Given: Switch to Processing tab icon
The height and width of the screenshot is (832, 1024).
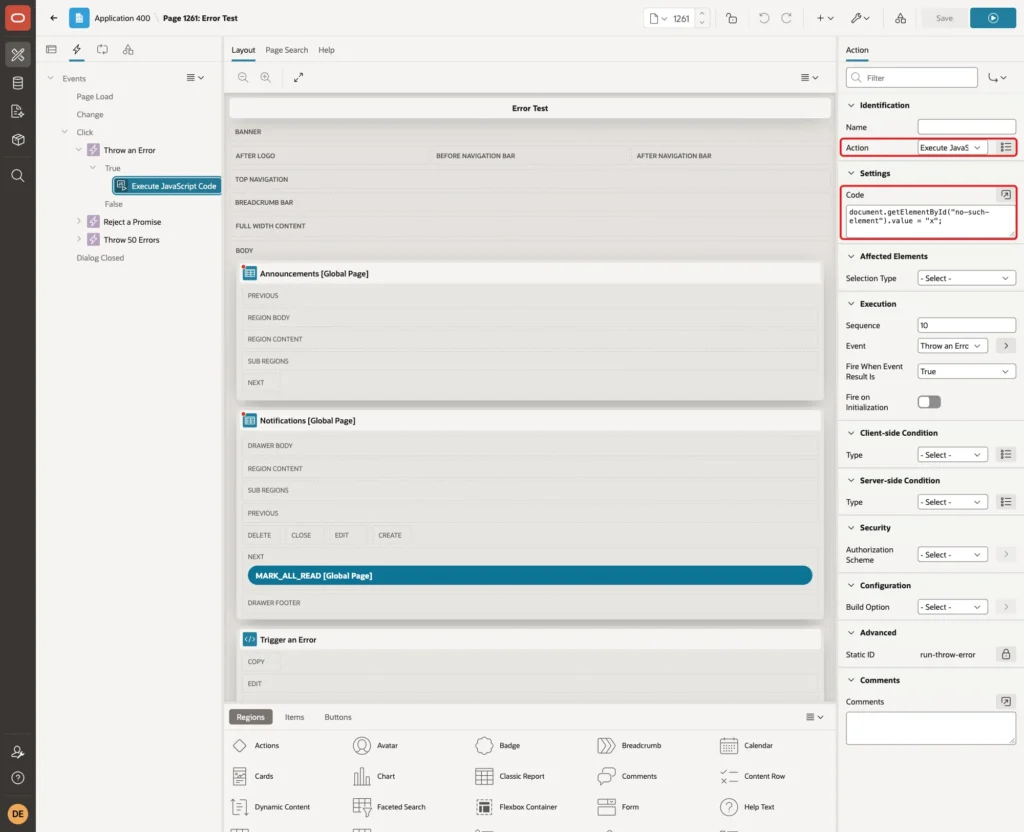Looking at the screenshot, I should (103, 50).
